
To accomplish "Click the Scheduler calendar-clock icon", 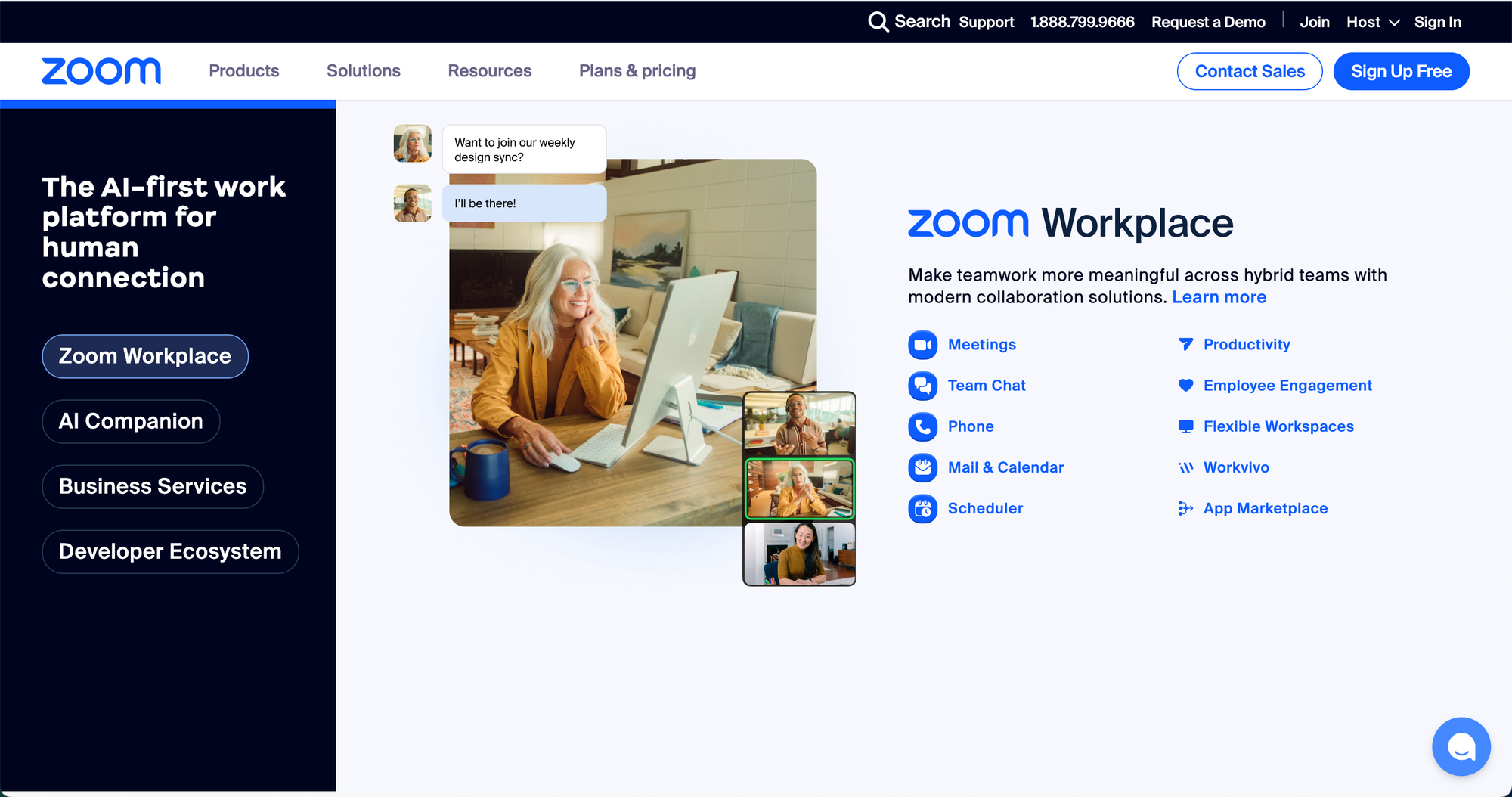I will coord(922,508).
